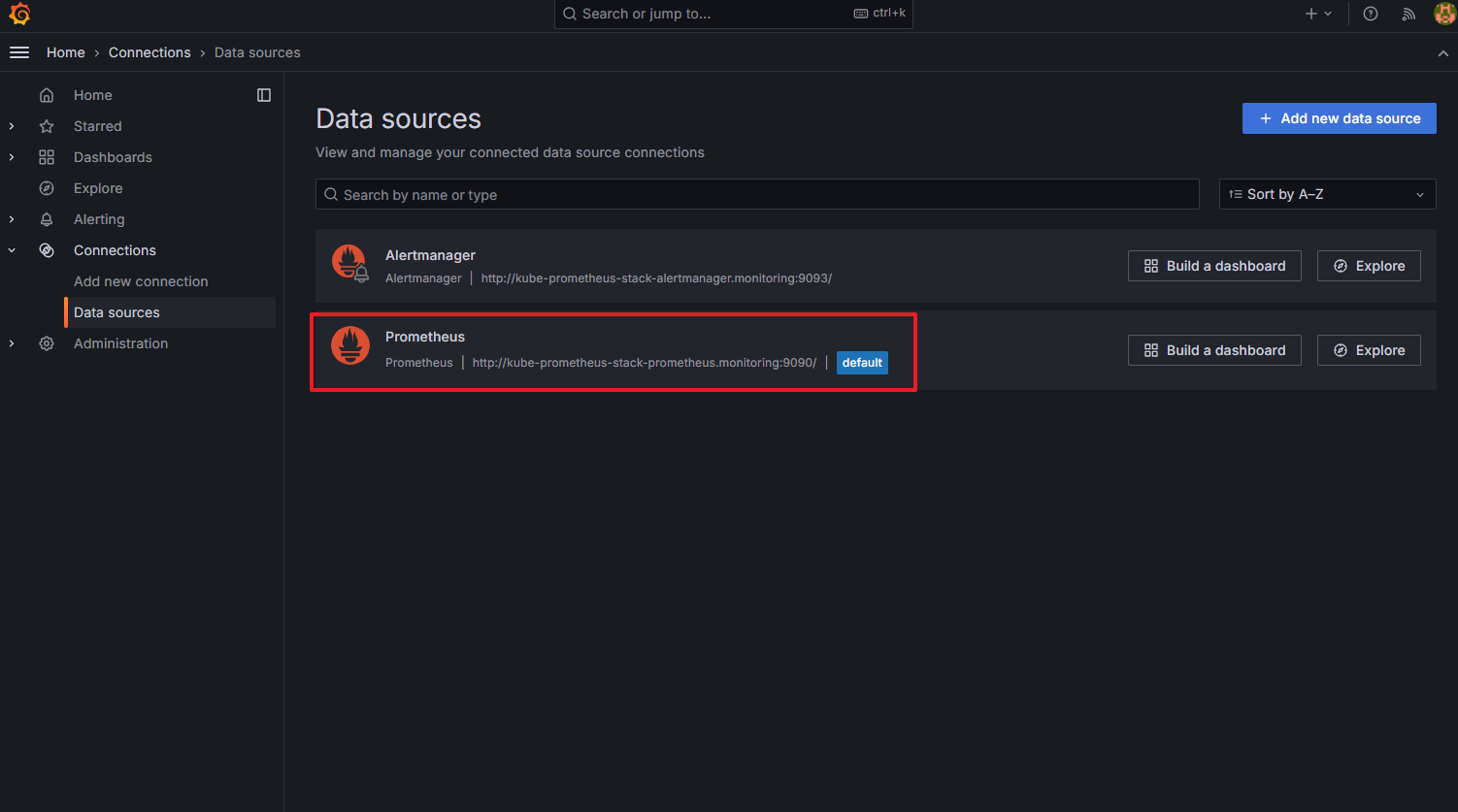This screenshot has width=1458, height=812.
Task: Click the Alerting bell icon
Action: click(47, 219)
